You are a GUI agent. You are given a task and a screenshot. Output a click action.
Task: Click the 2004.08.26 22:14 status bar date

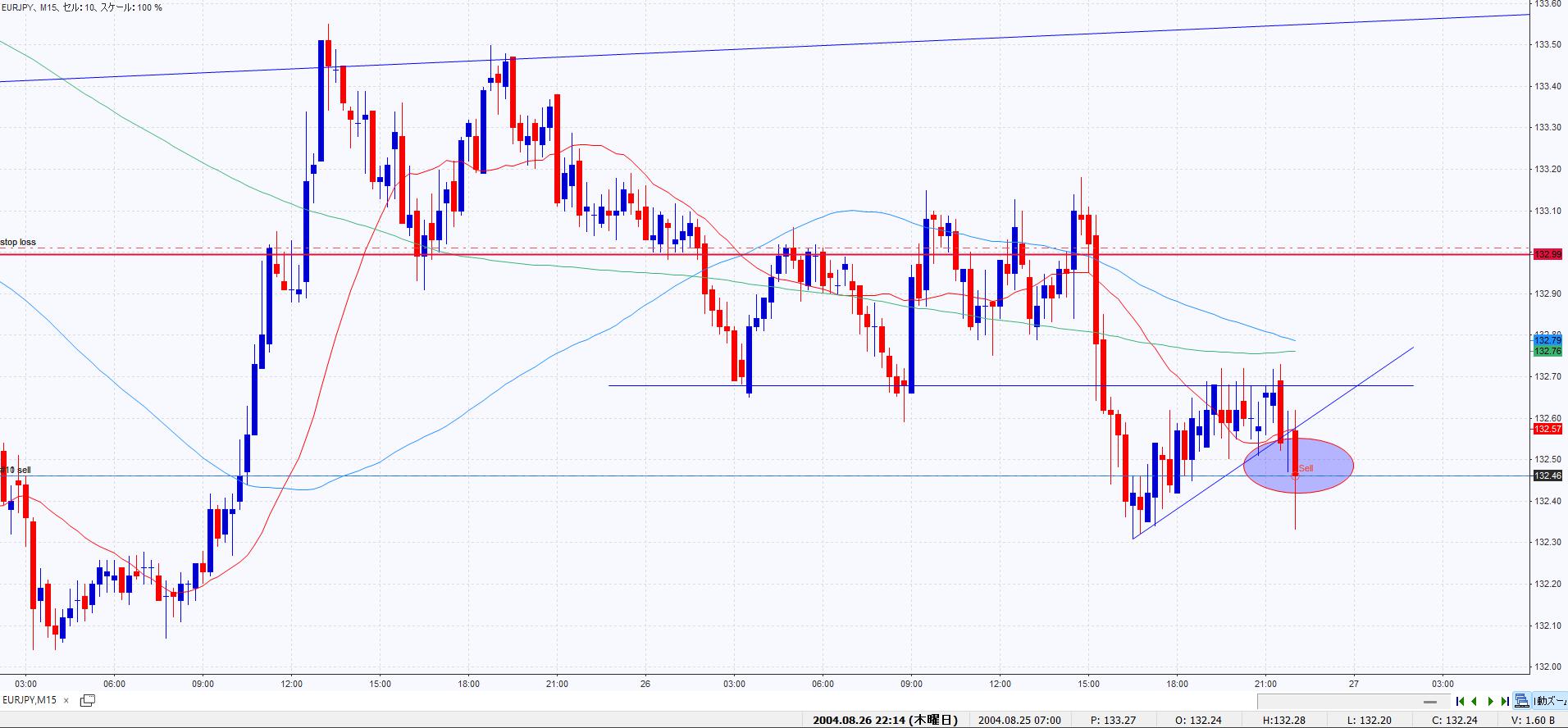884,720
